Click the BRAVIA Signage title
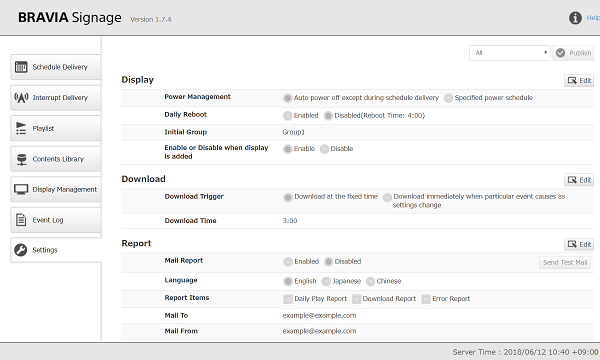The image size is (600, 360). [x=70, y=18]
